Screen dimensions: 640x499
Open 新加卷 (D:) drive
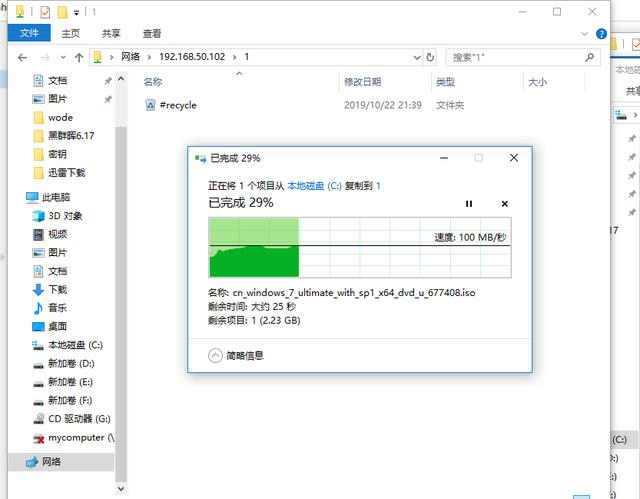coord(71,364)
